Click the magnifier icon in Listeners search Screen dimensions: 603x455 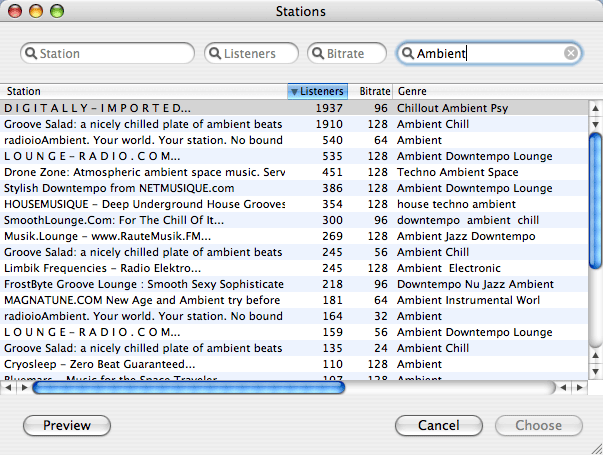[x=215, y=53]
